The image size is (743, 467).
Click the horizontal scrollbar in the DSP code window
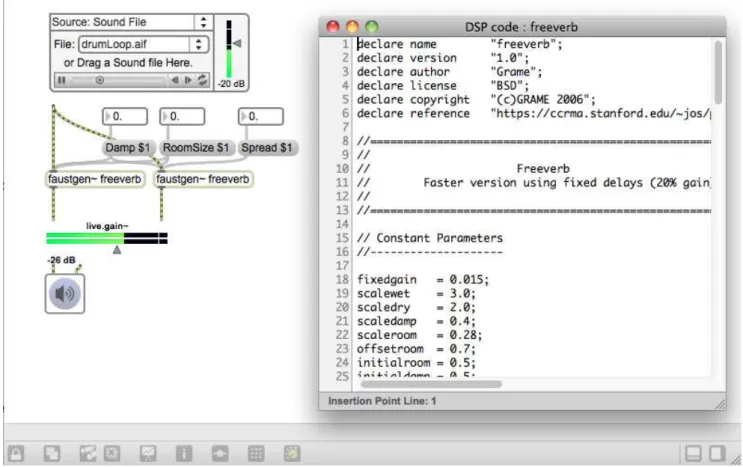coord(431,384)
